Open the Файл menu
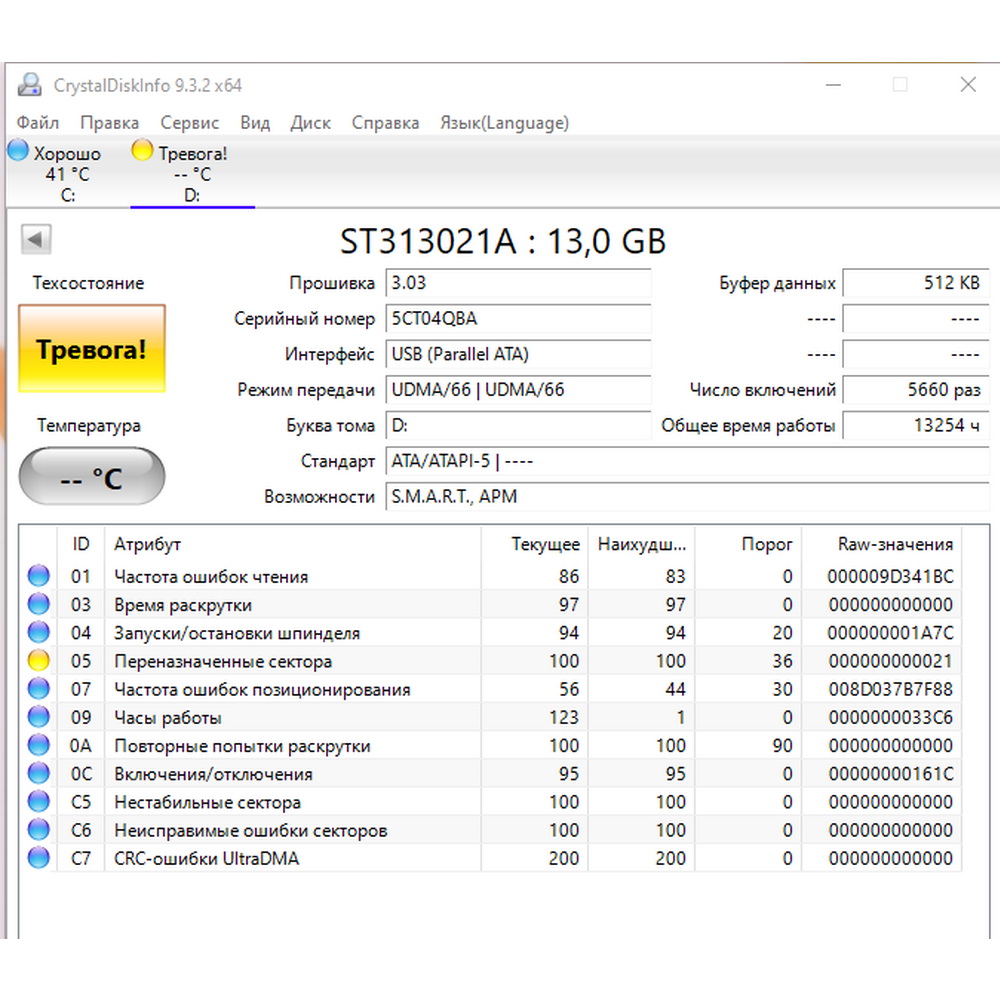 coord(38,122)
